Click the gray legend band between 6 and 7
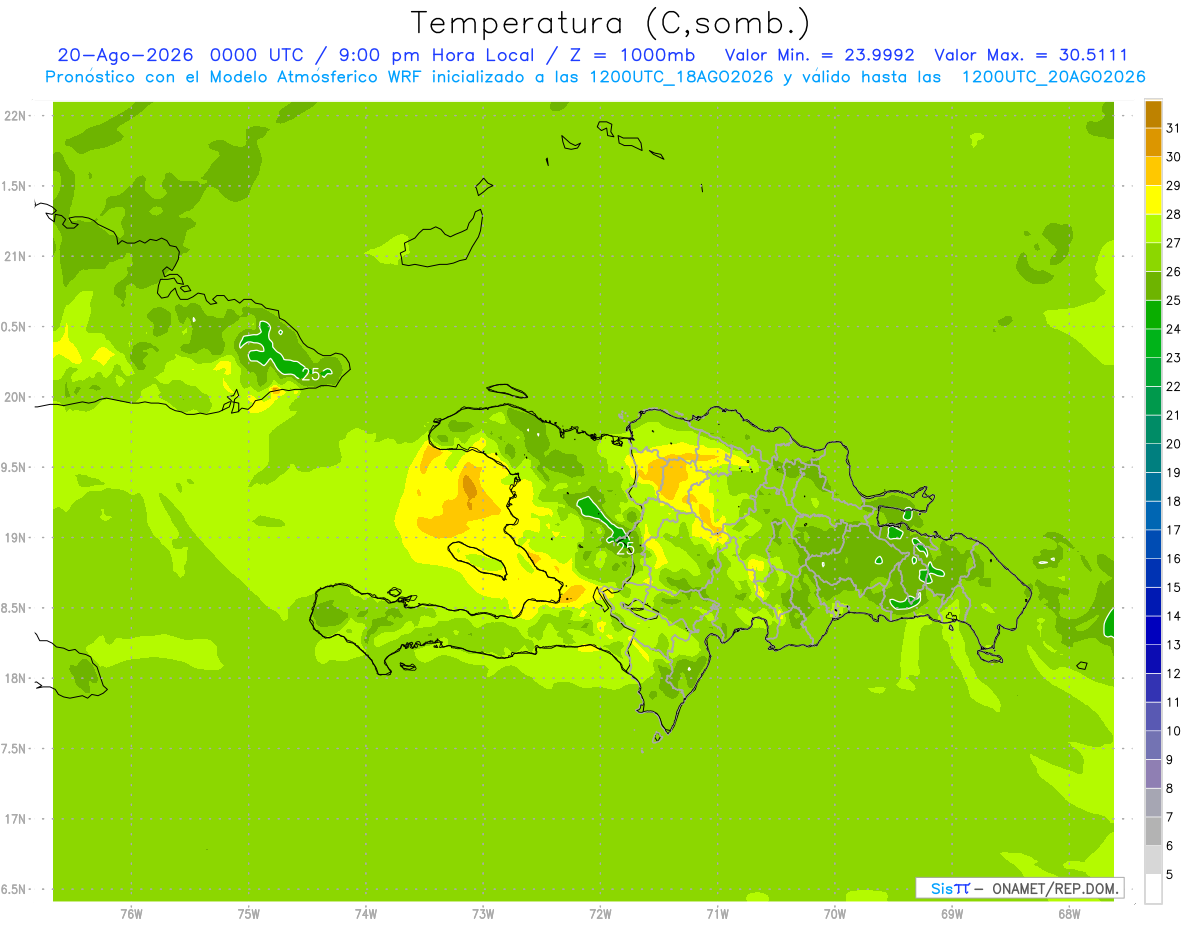Image resolution: width=1200 pixels, height=927 pixels. click(1153, 831)
